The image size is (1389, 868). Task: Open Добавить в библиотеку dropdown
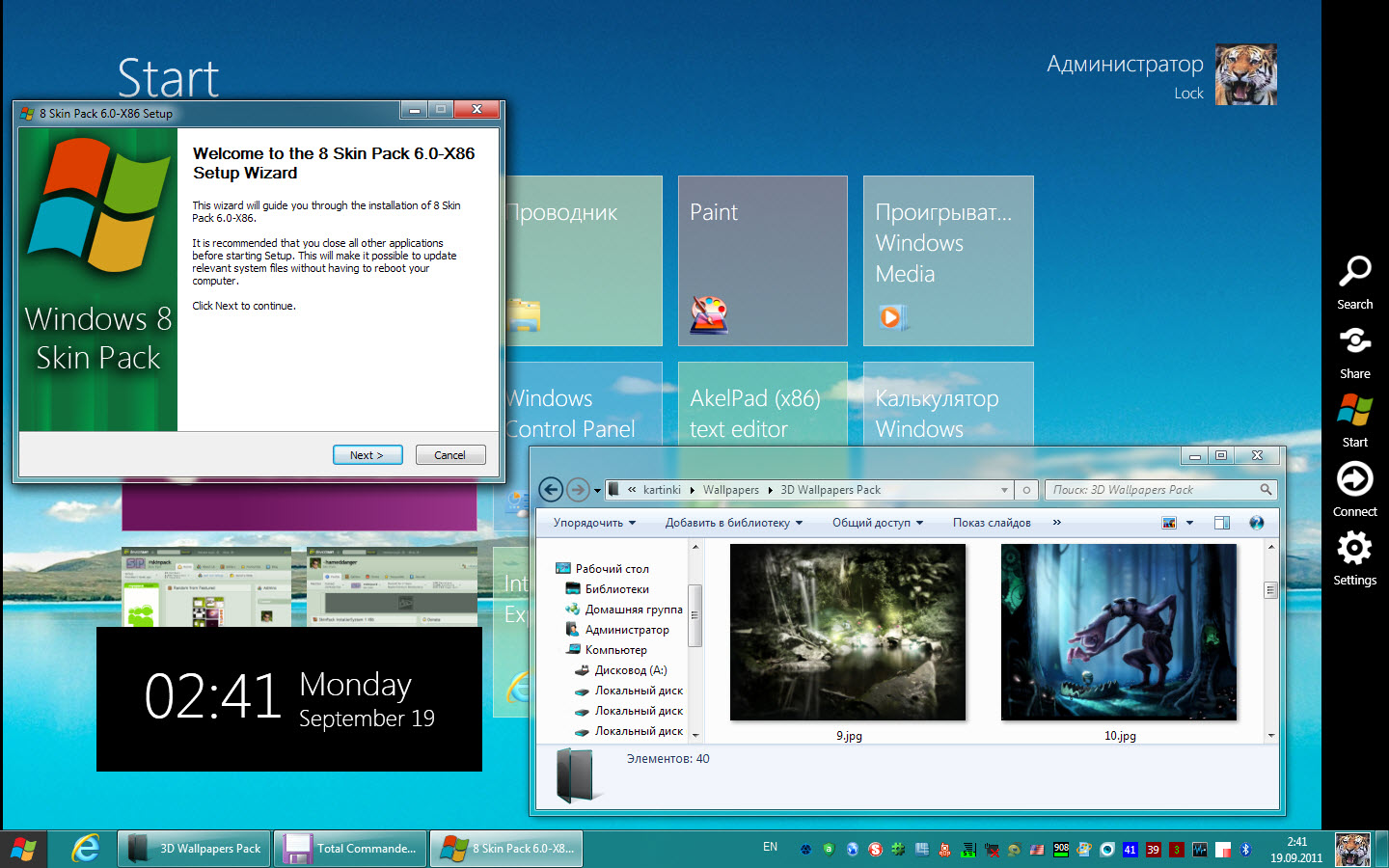(x=733, y=523)
